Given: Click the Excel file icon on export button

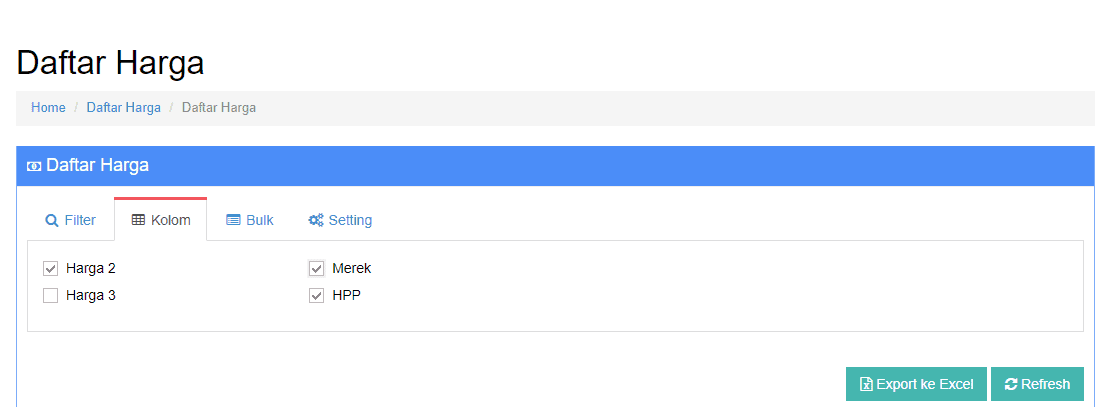Looking at the screenshot, I should pos(866,384).
